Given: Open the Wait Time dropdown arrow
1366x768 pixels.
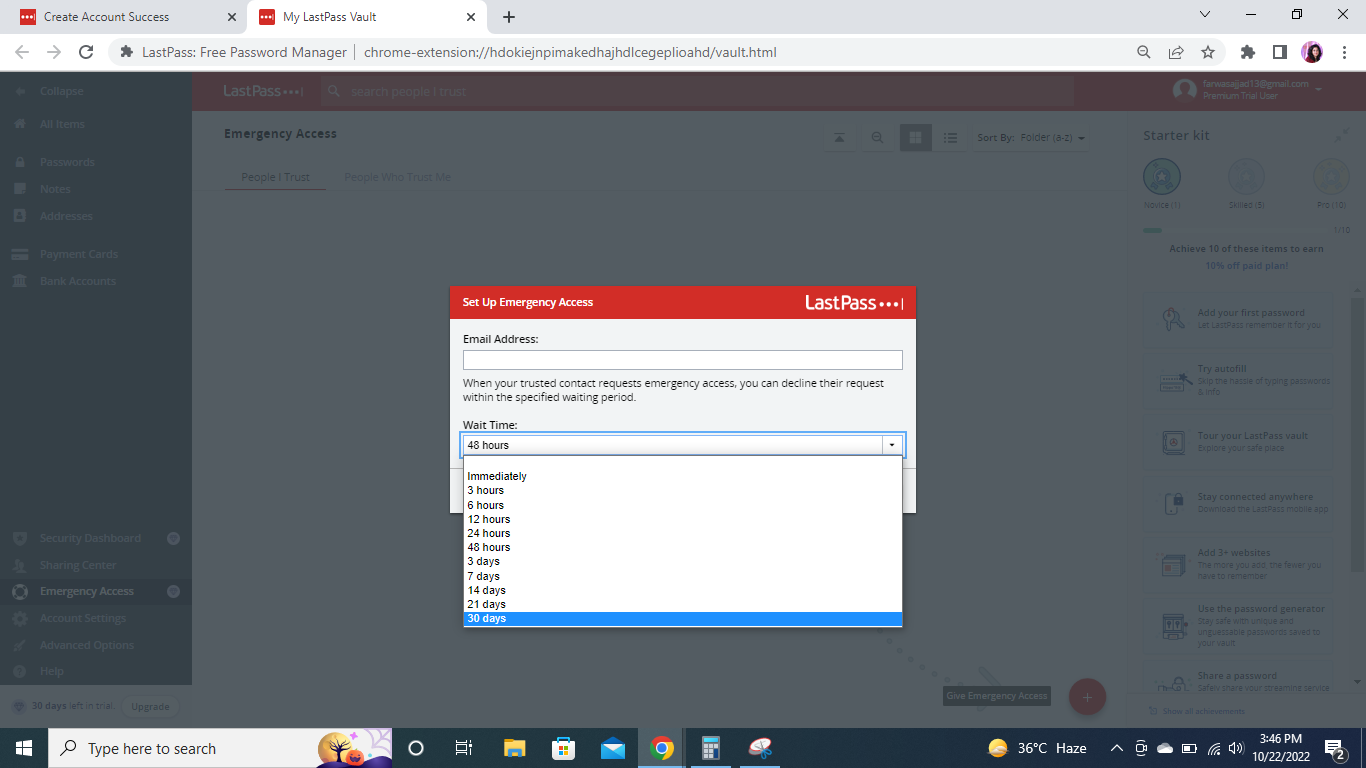Looking at the screenshot, I should tap(892, 445).
